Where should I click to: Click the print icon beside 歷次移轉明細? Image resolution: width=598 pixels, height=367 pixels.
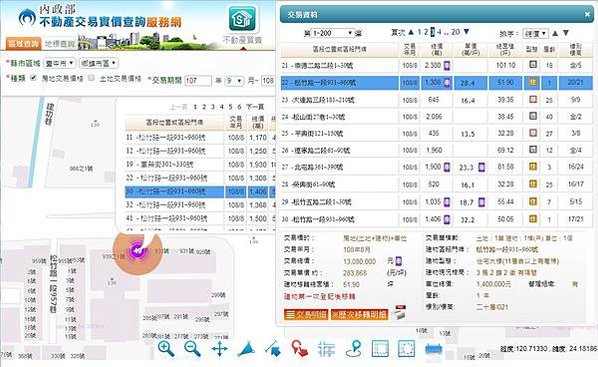point(400,312)
